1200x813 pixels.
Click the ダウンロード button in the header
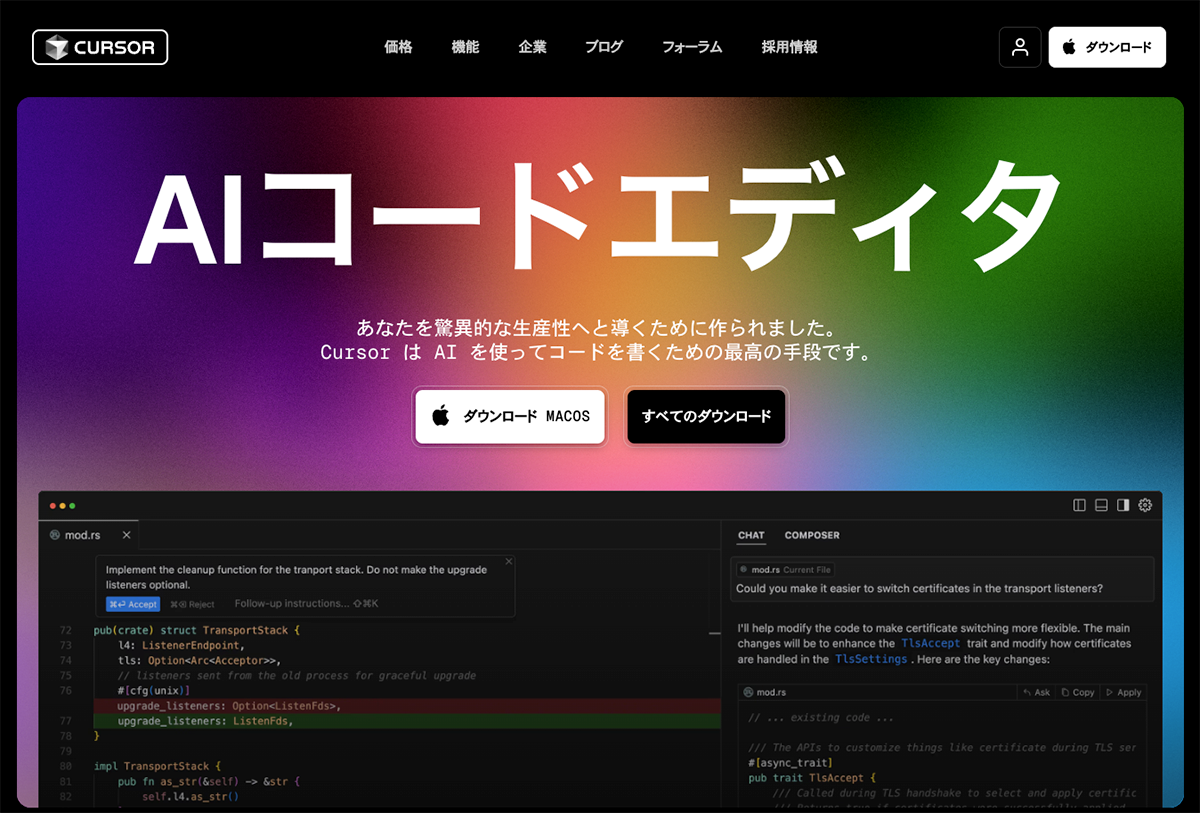[1107, 47]
